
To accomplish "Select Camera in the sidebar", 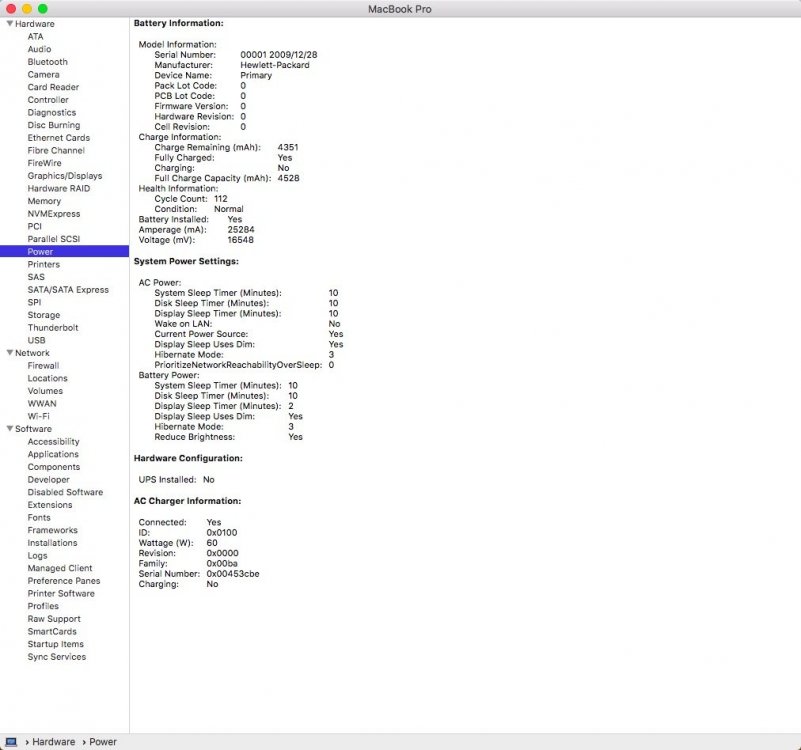I will point(43,75).
